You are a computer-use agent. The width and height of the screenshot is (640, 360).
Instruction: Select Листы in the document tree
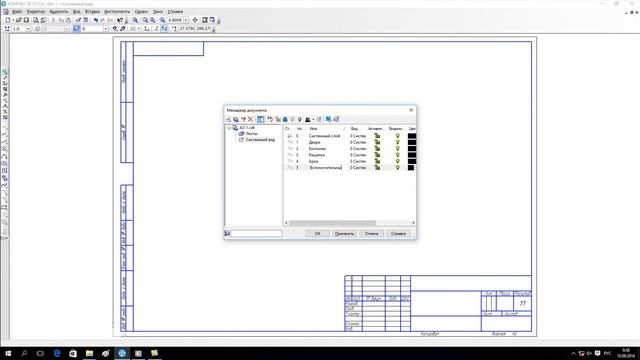point(251,134)
